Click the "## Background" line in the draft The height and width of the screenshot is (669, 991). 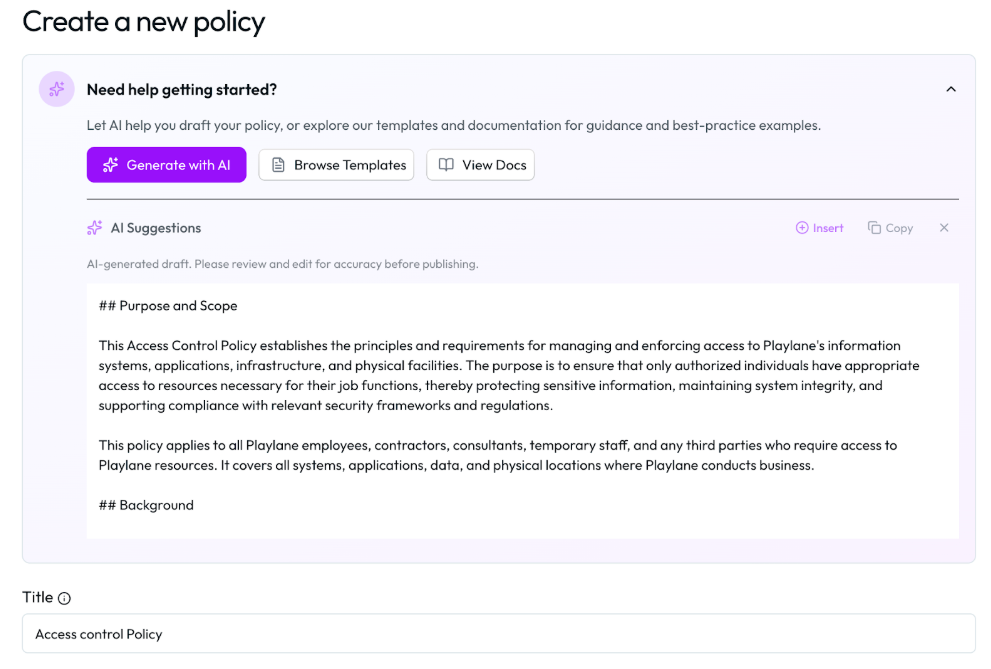(146, 505)
